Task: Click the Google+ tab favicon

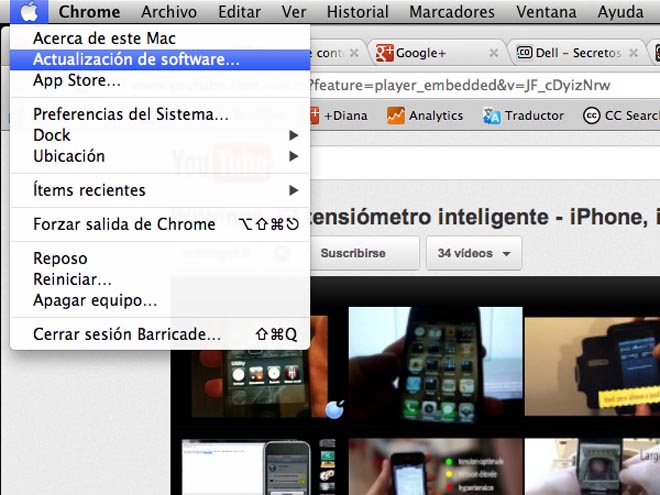Action: 384,52
